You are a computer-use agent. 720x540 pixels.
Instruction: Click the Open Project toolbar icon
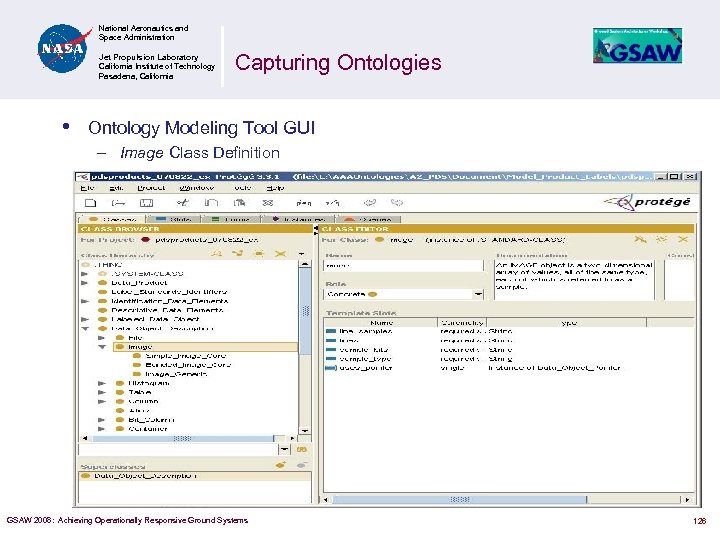coord(118,203)
